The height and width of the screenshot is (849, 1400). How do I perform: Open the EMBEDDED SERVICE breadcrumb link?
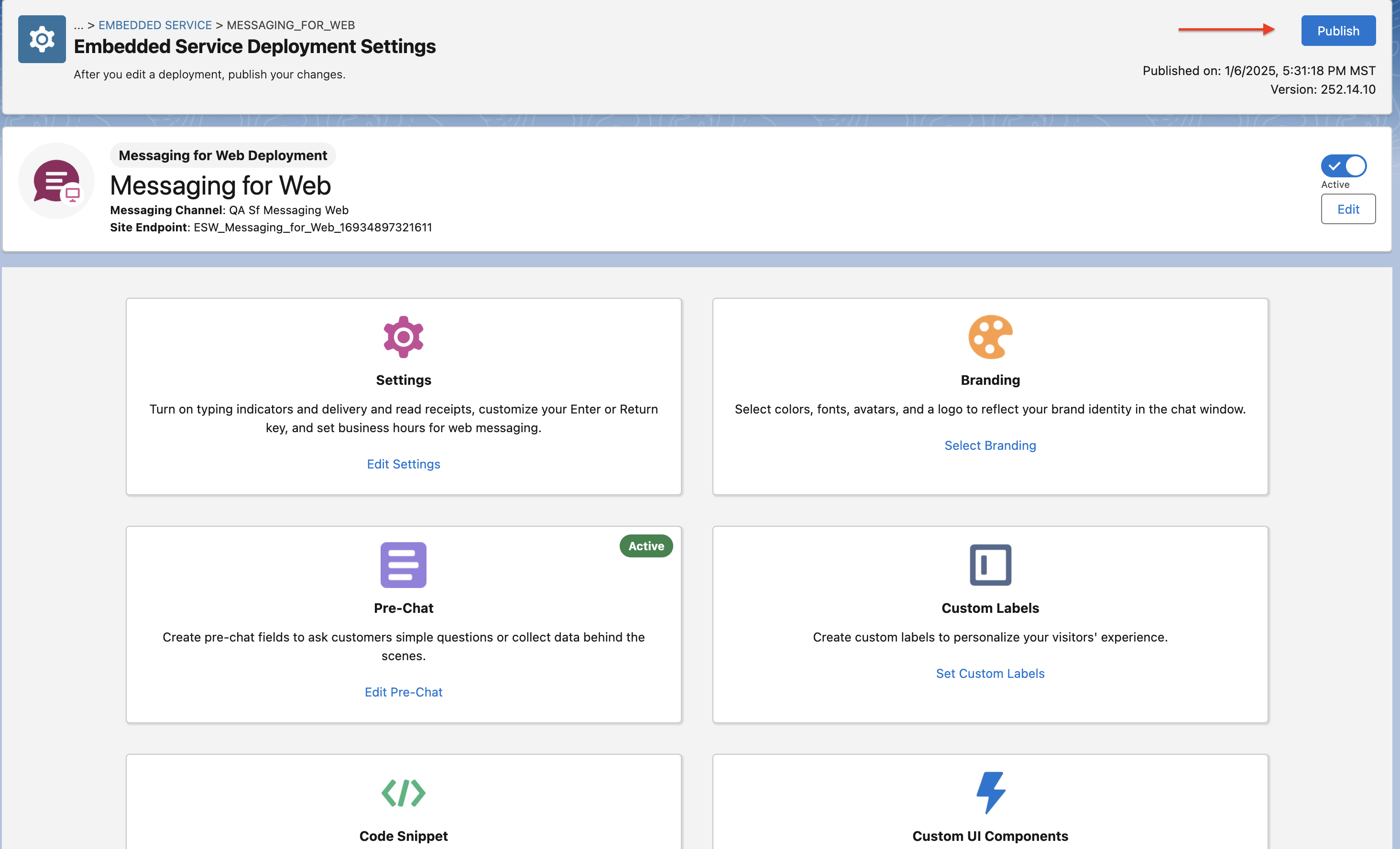pos(155,25)
